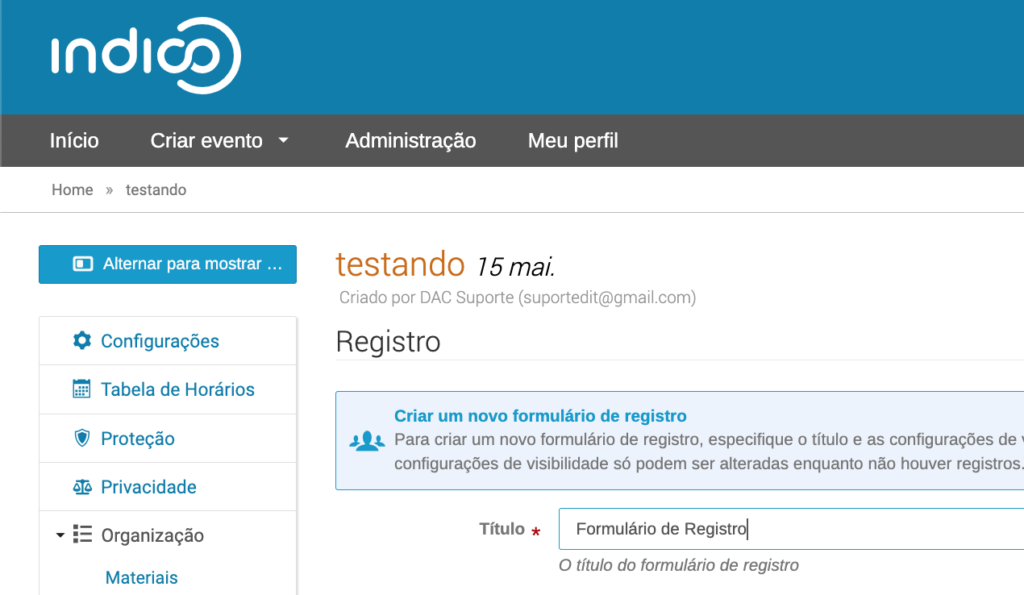This screenshot has width=1024, height=595.
Task: Focus the Título input field
Action: tap(791, 529)
